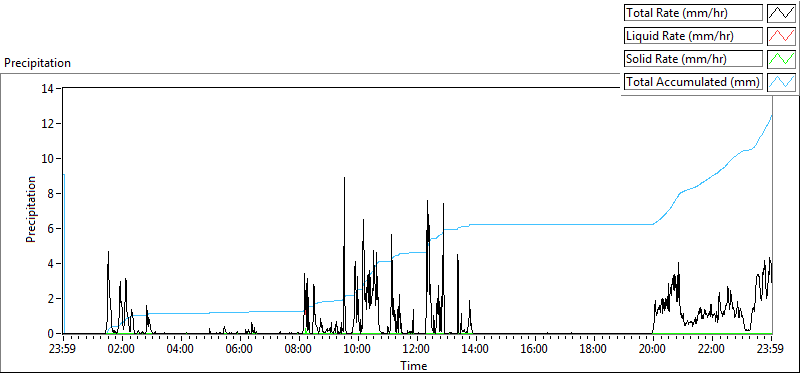Click the Total Rate black line legend icon

(782, 13)
